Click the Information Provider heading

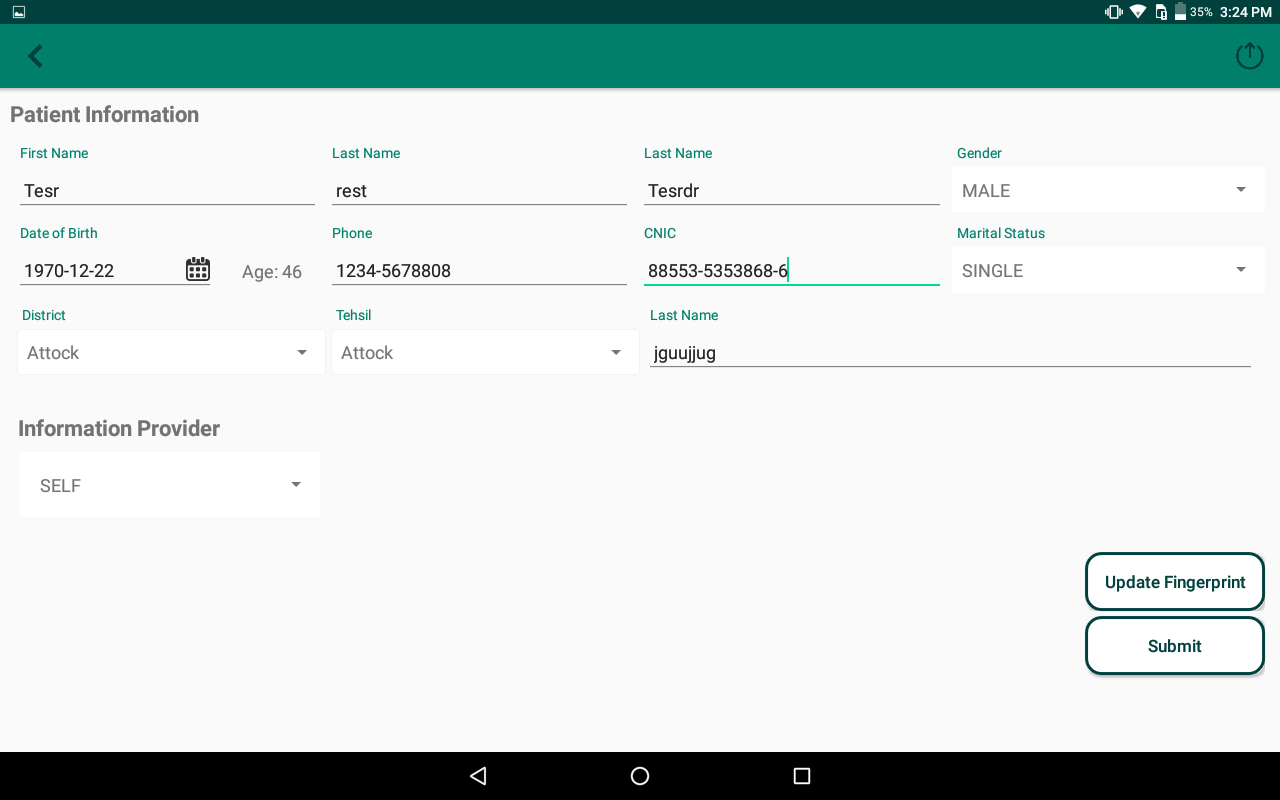(119, 428)
